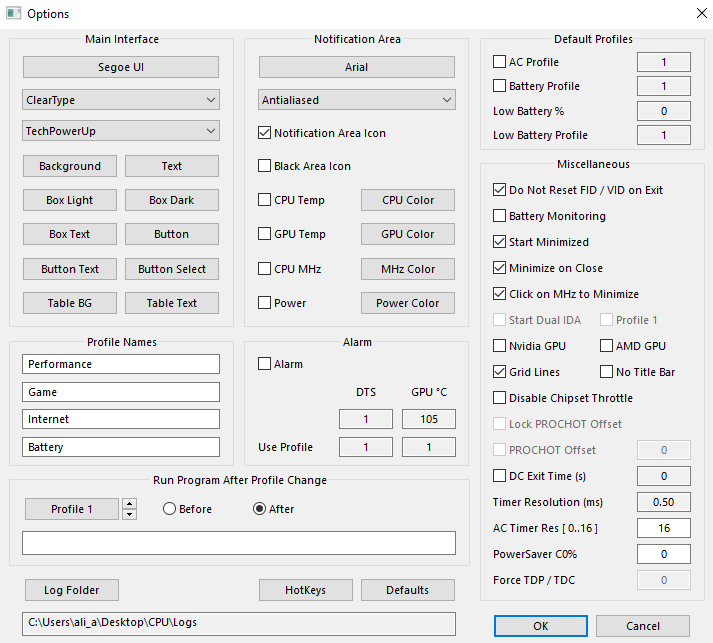This screenshot has height=643, width=713.
Task: Expand the ClearType font smoothing dropdown
Action: pyautogui.click(x=121, y=100)
